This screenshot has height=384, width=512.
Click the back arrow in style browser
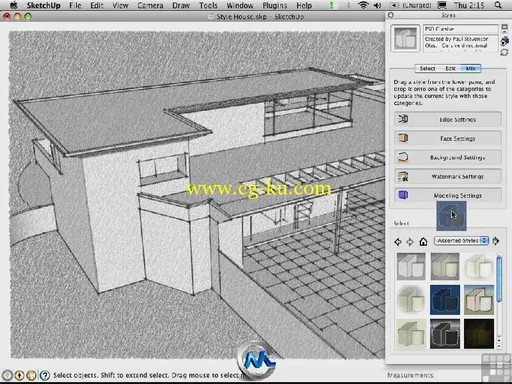point(398,241)
